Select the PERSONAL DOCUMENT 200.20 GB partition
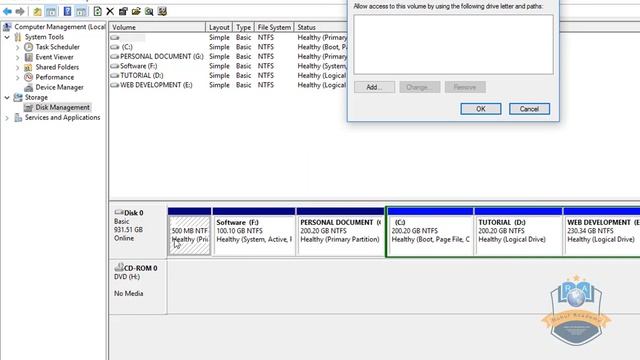This screenshot has width=640, height=360. (340, 232)
